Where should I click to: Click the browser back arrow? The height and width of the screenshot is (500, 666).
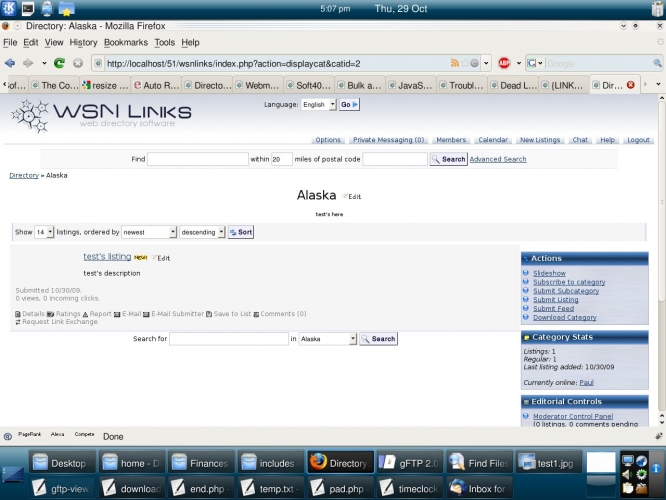[10, 63]
